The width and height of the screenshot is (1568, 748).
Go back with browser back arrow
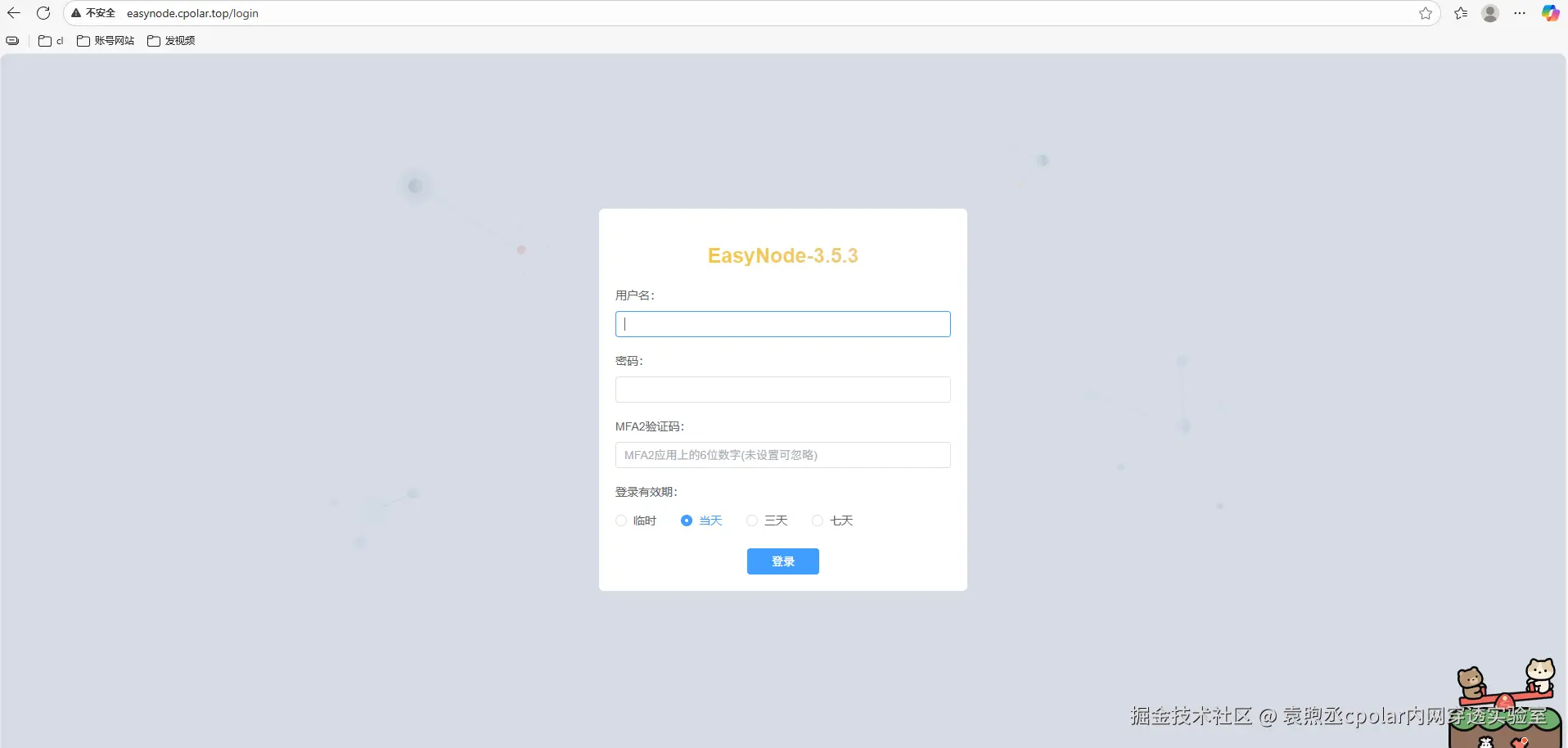tap(14, 13)
